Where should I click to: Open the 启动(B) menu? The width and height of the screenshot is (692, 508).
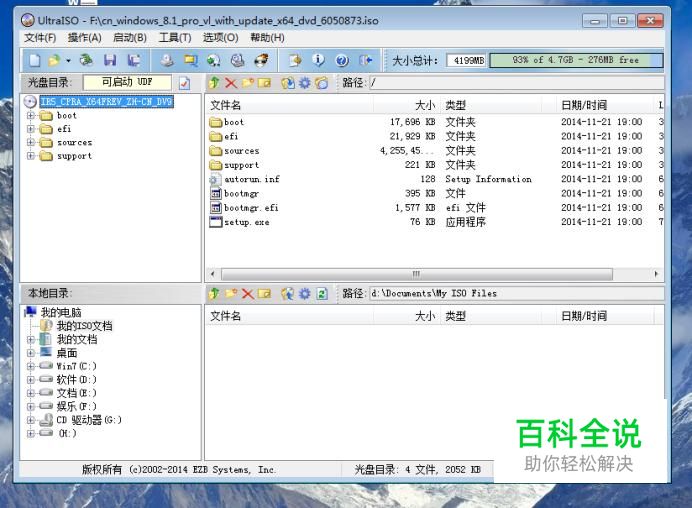pyautogui.click(x=130, y=38)
